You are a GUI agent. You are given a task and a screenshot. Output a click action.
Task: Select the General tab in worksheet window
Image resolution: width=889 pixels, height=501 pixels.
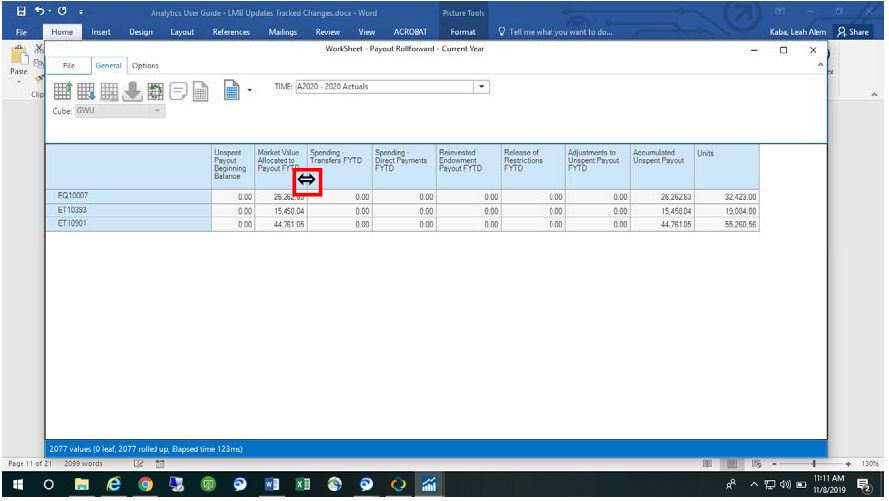tap(108, 66)
